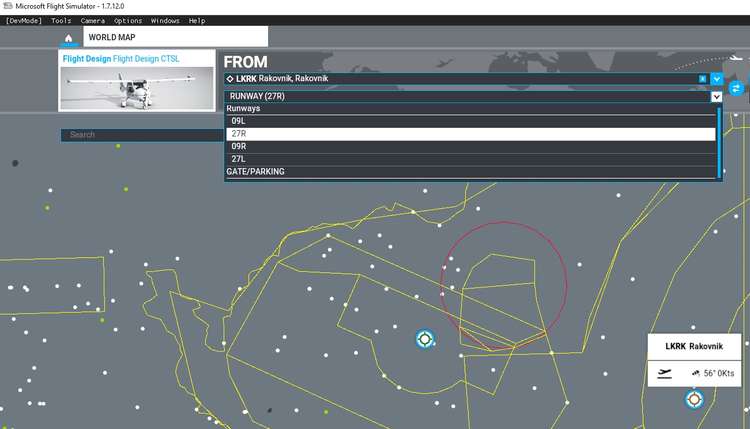Open the Help menu
Image resolution: width=750 pixels, height=429 pixels.
[197, 21]
